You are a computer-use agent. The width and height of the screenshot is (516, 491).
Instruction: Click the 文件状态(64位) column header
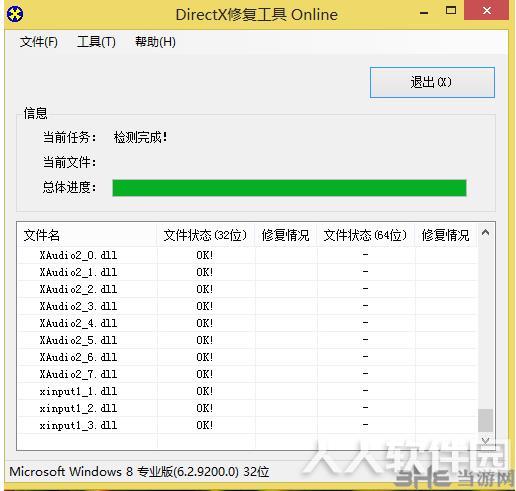pyautogui.click(x=365, y=235)
